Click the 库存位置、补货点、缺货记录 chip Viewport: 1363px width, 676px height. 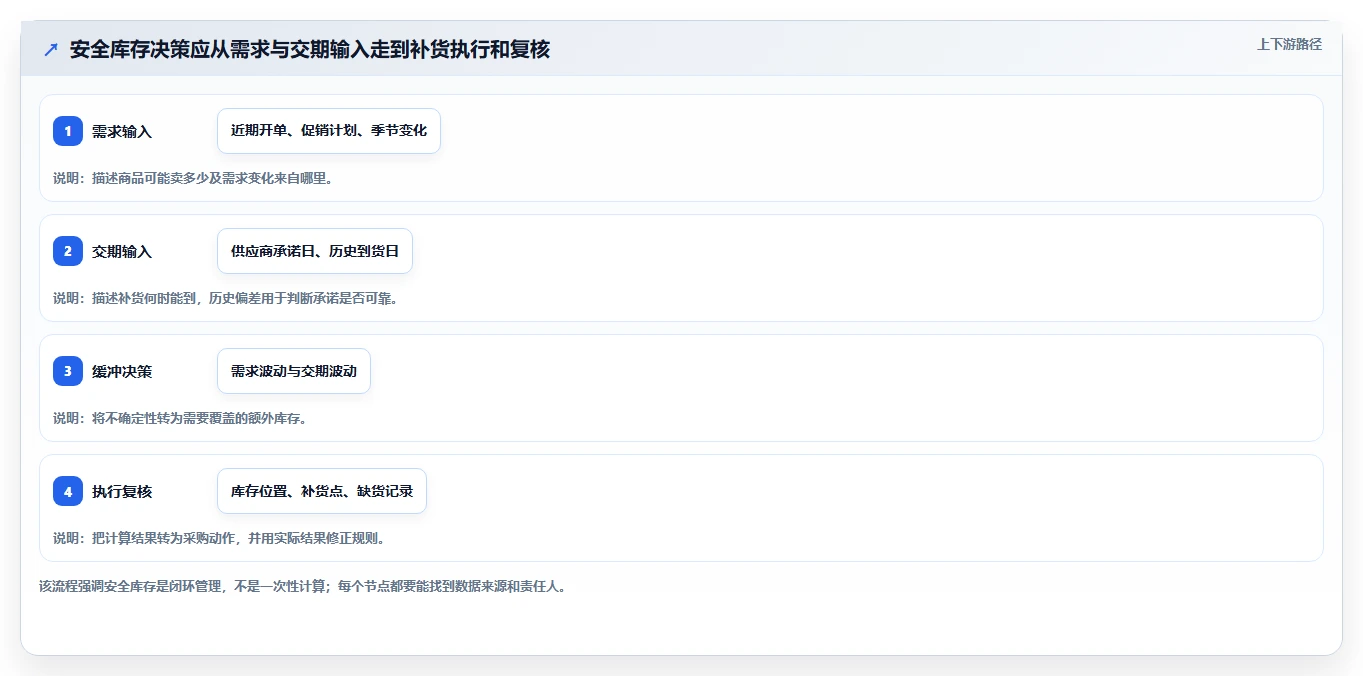tap(322, 491)
